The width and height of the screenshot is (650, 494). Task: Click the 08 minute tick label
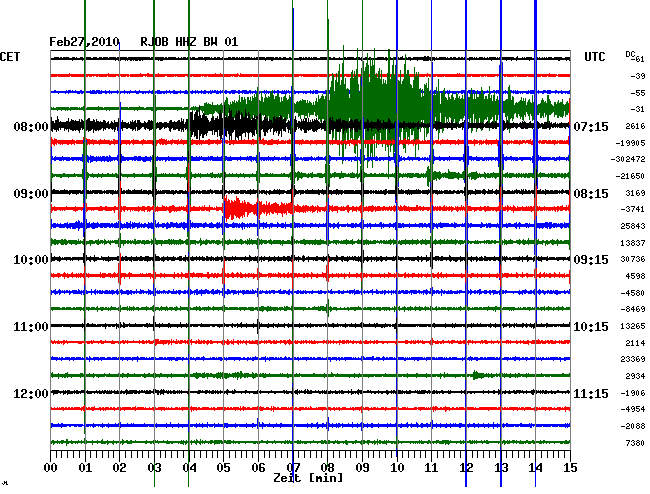327,468
